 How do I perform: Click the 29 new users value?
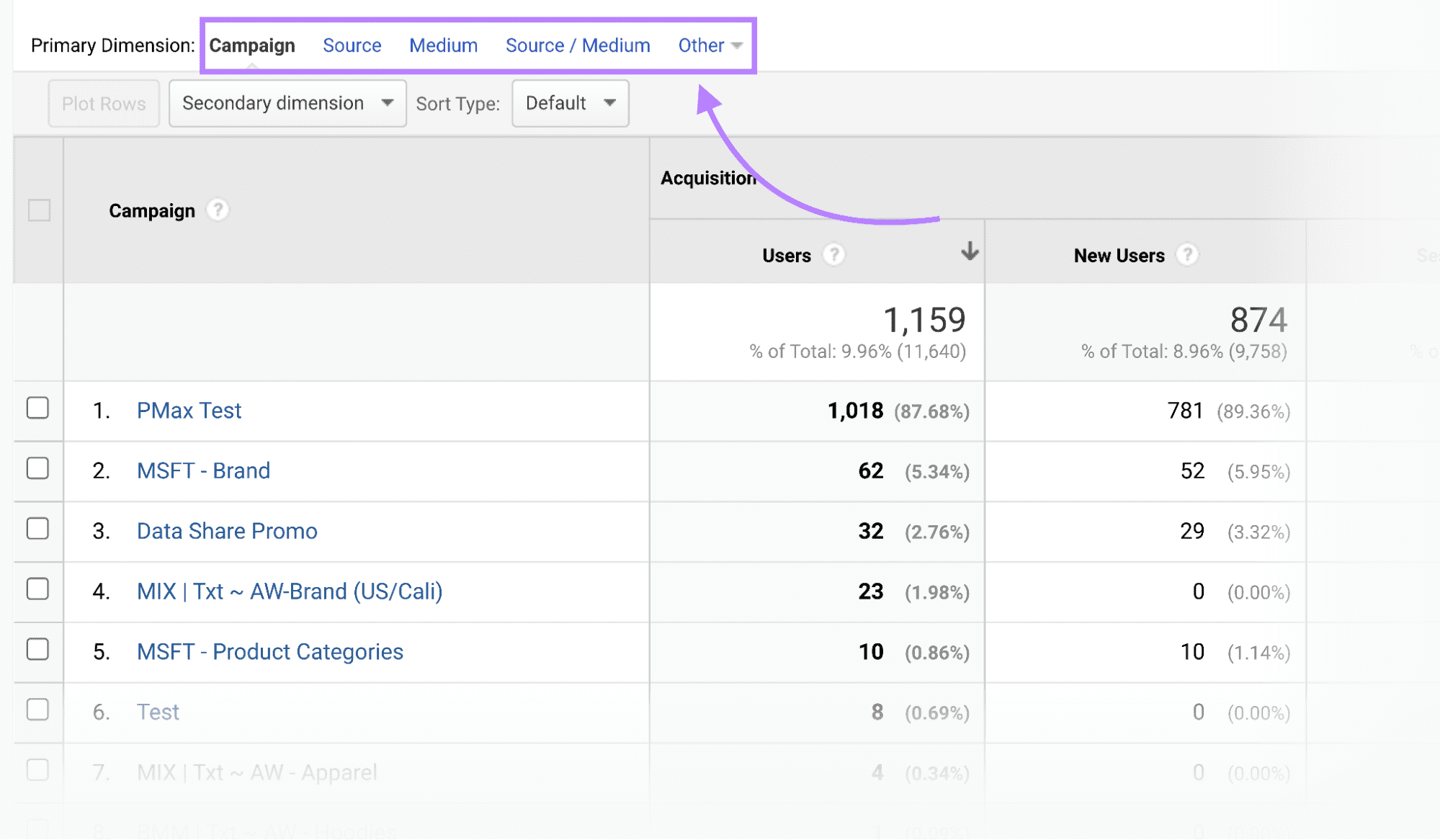tap(1192, 532)
